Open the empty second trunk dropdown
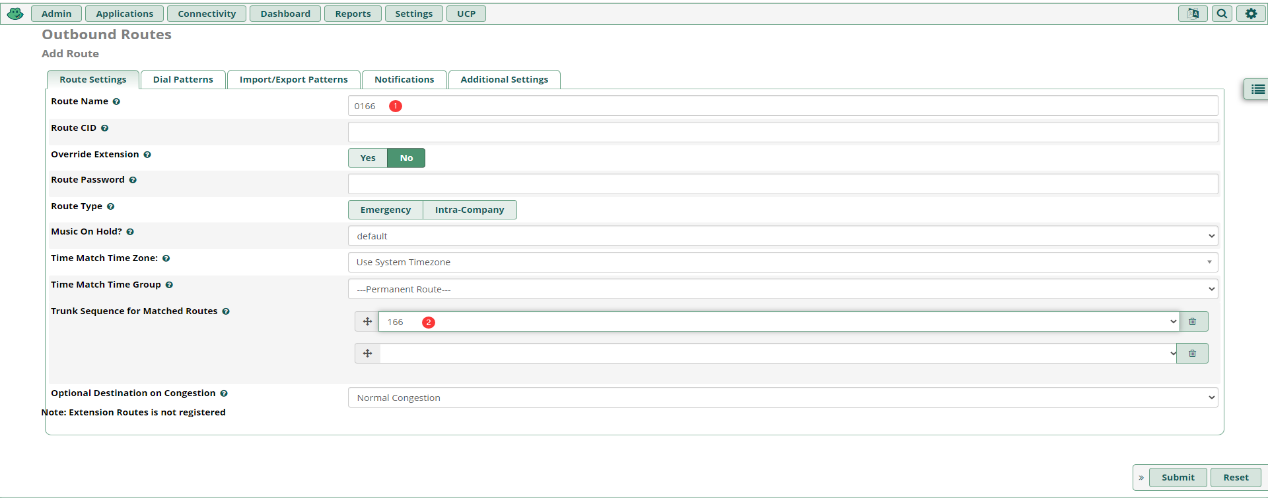 779,354
